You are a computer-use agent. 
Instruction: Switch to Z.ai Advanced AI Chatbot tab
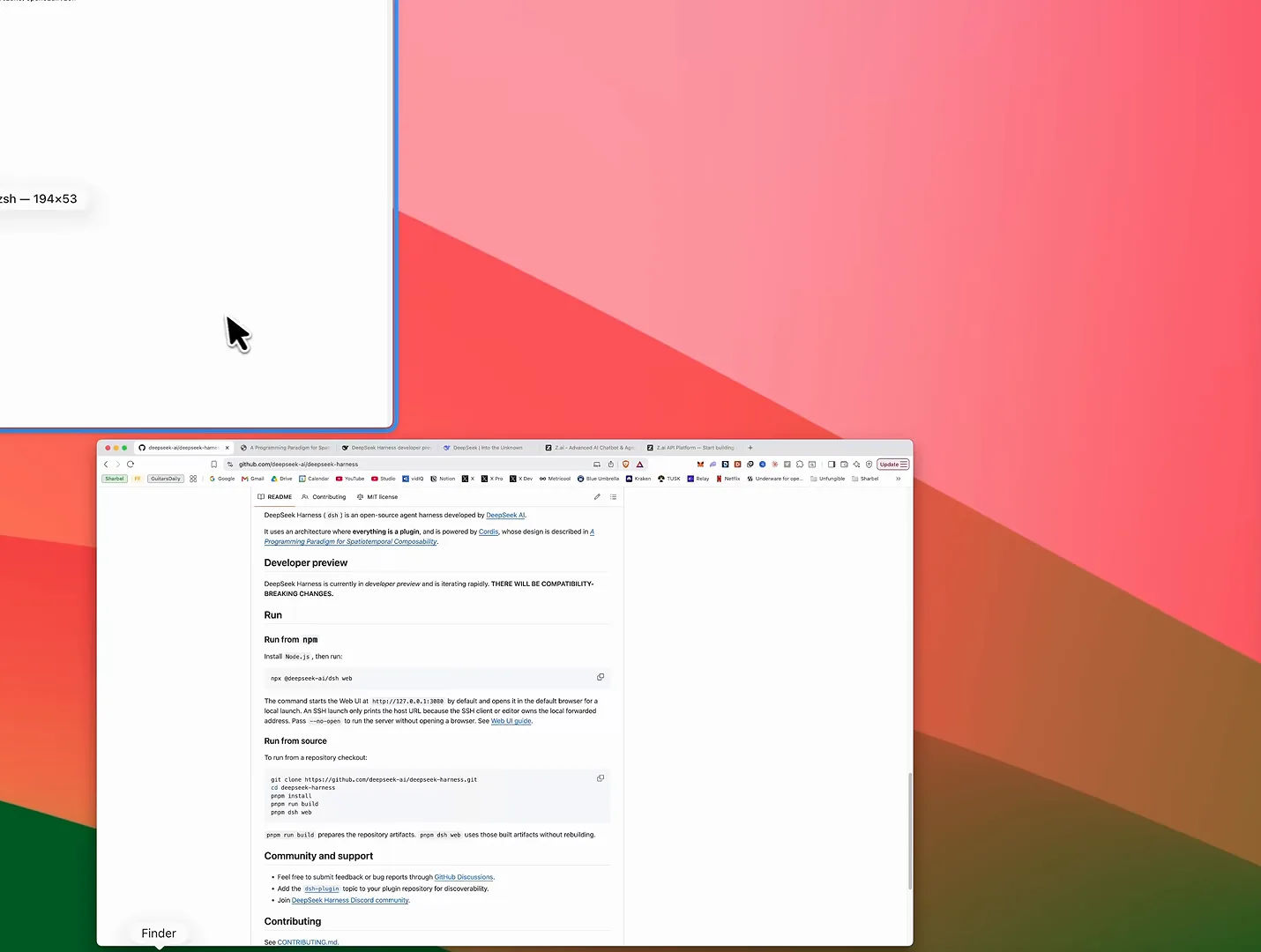(590, 448)
